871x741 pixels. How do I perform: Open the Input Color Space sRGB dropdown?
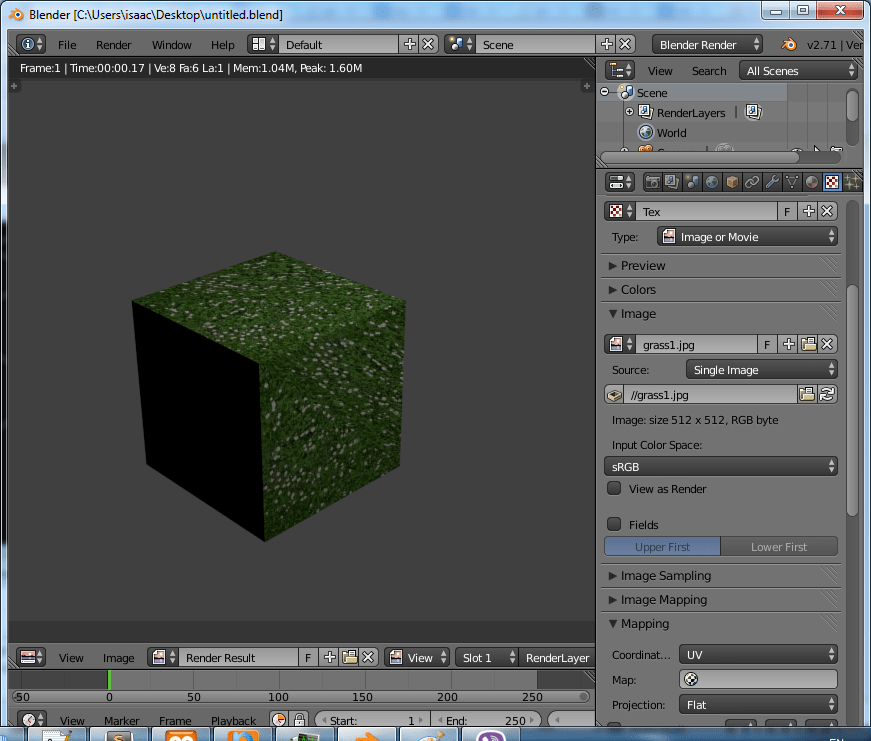pyautogui.click(x=721, y=466)
